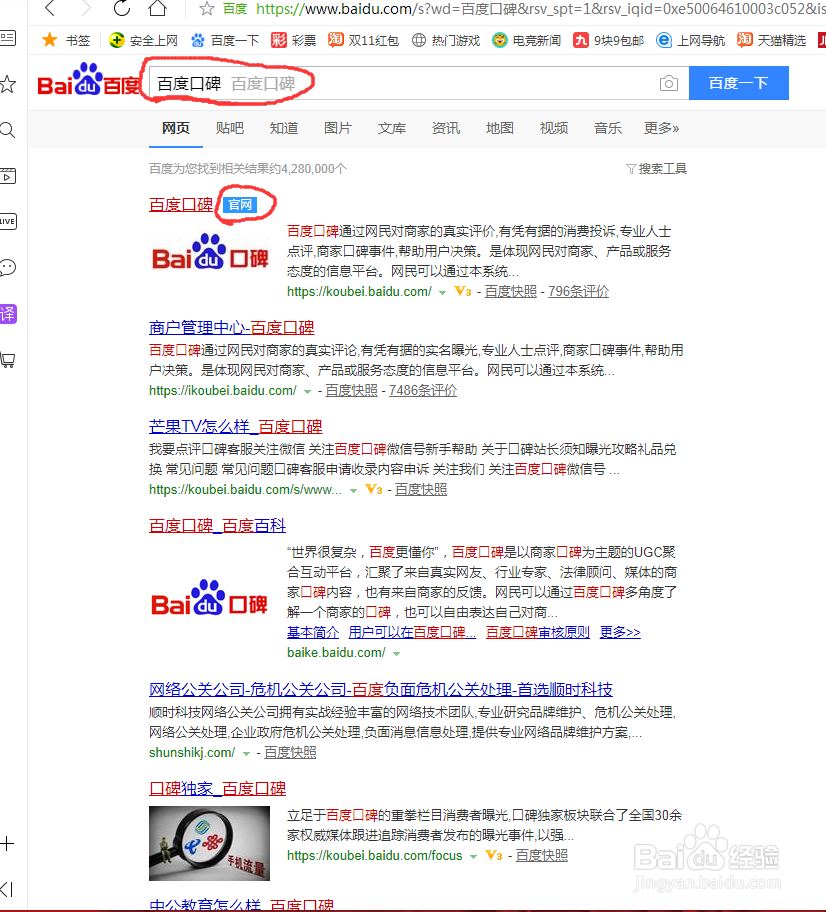Open the sidebar favorites star icon
This screenshot has width=826, height=912.
click(8, 84)
